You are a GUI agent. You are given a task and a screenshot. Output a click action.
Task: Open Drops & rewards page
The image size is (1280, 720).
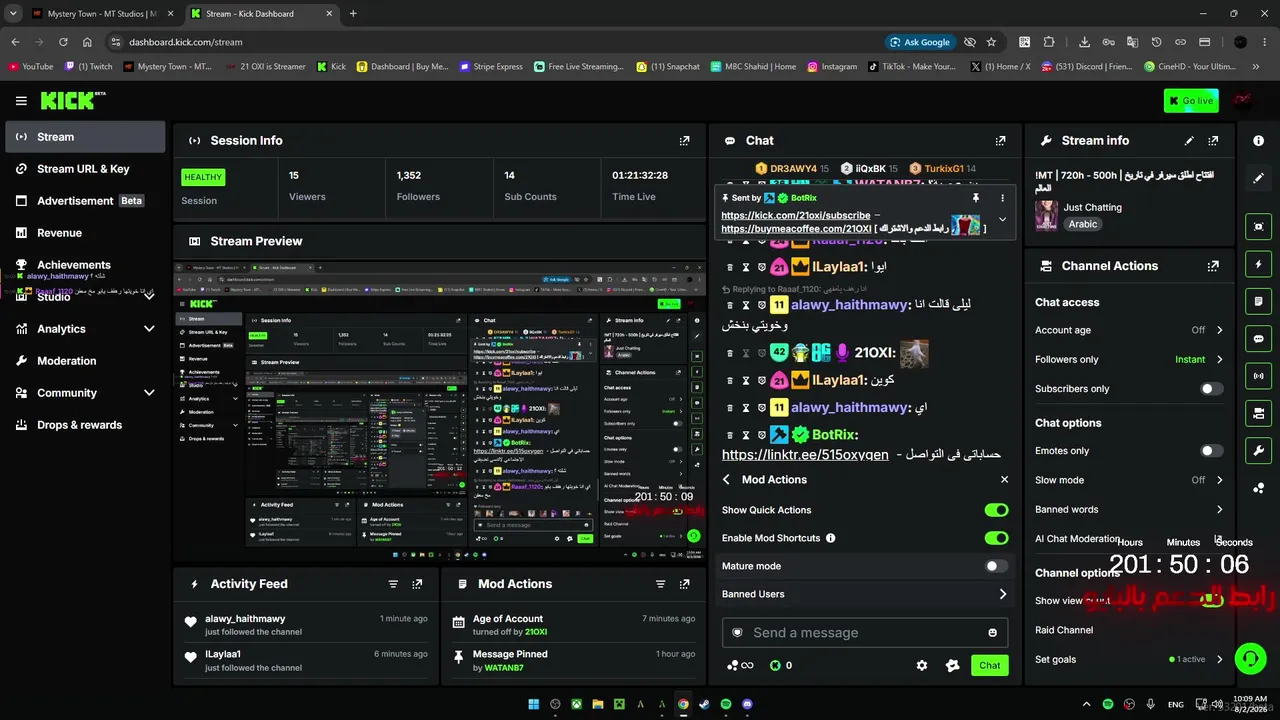(85, 425)
